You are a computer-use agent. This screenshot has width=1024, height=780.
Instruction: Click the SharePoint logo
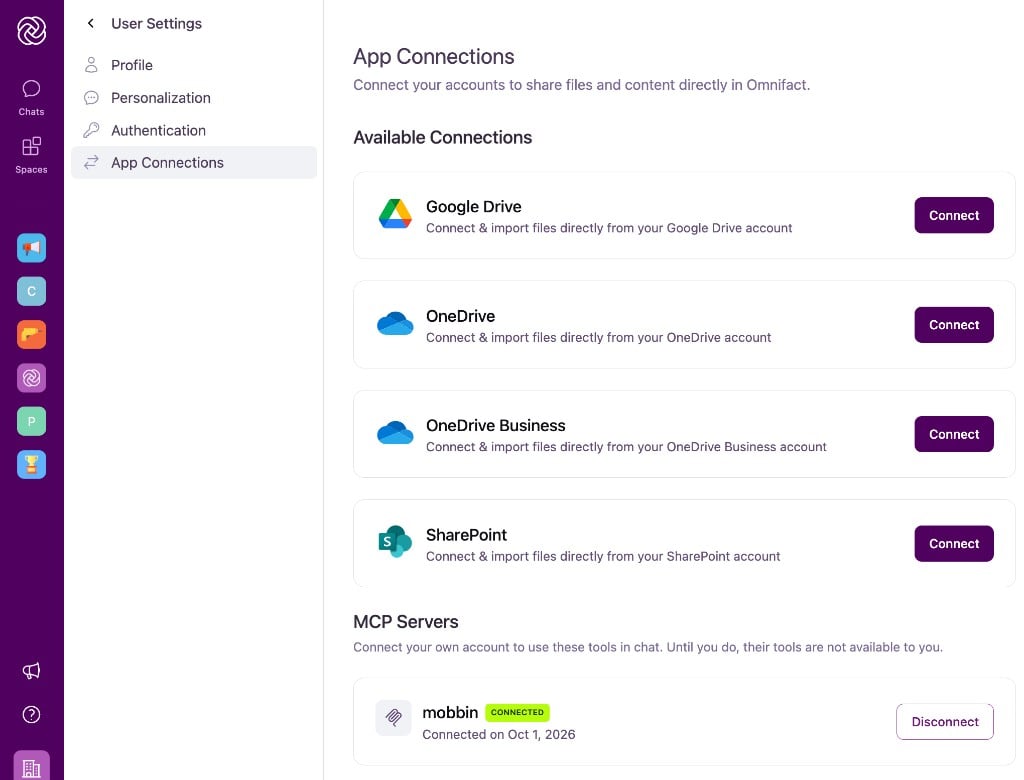click(x=395, y=542)
